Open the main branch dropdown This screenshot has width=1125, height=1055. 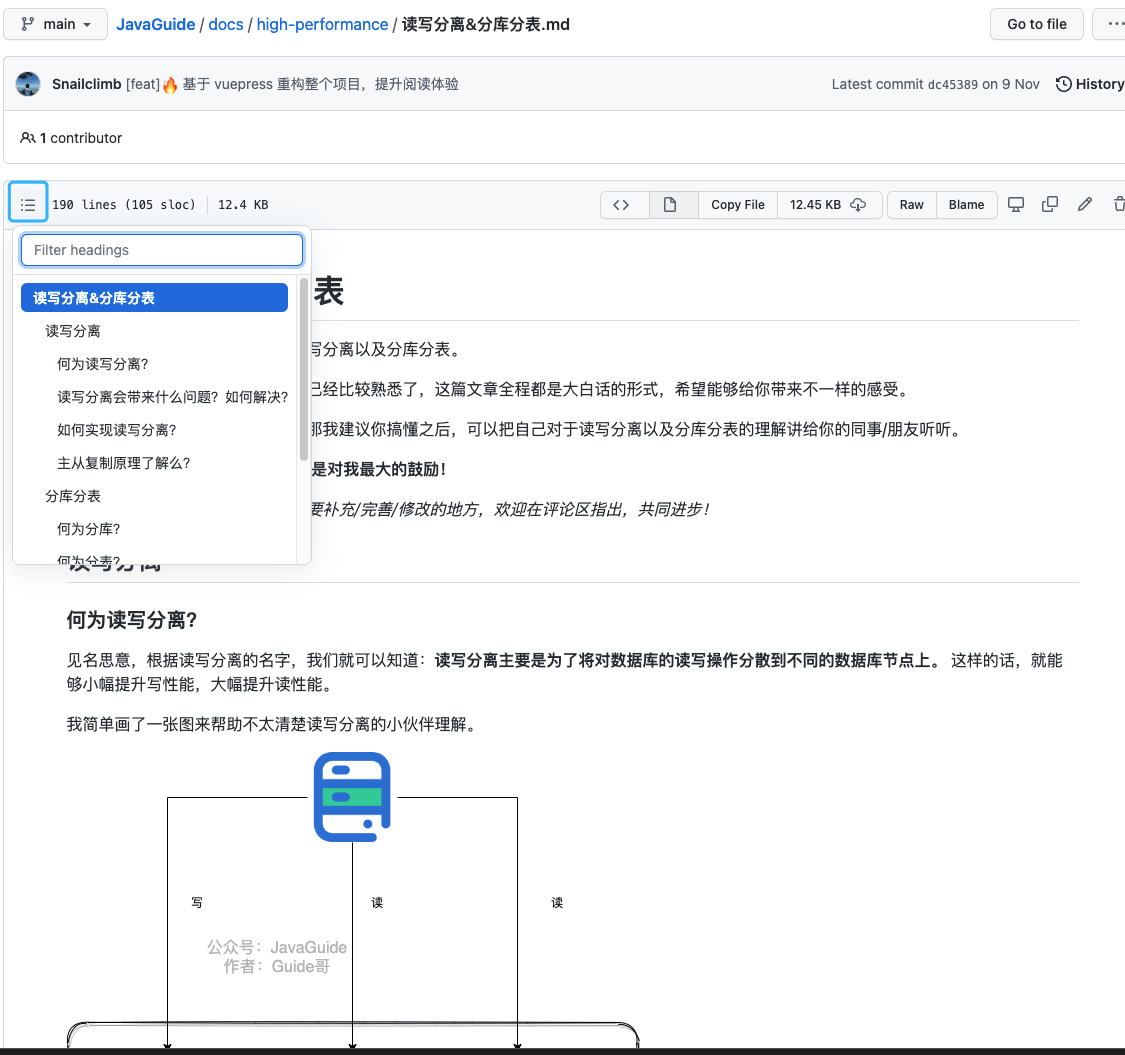pos(56,24)
